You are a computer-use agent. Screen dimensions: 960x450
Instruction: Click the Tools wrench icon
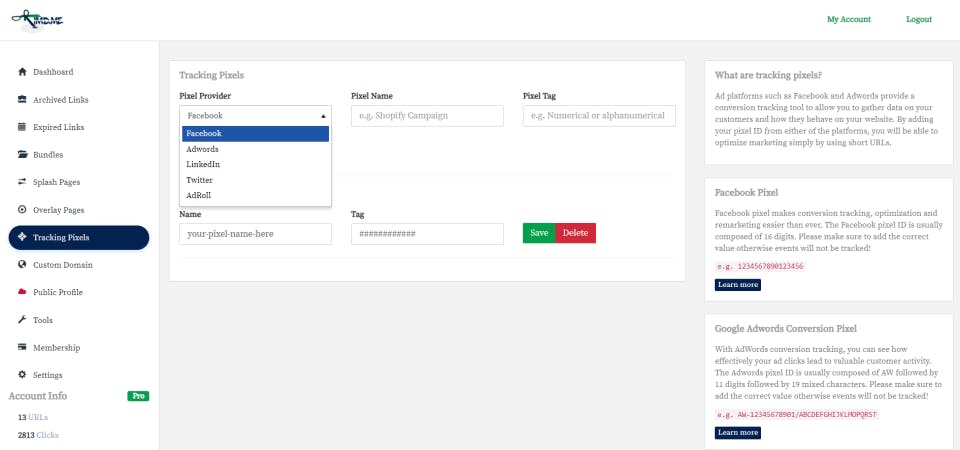(x=22, y=320)
